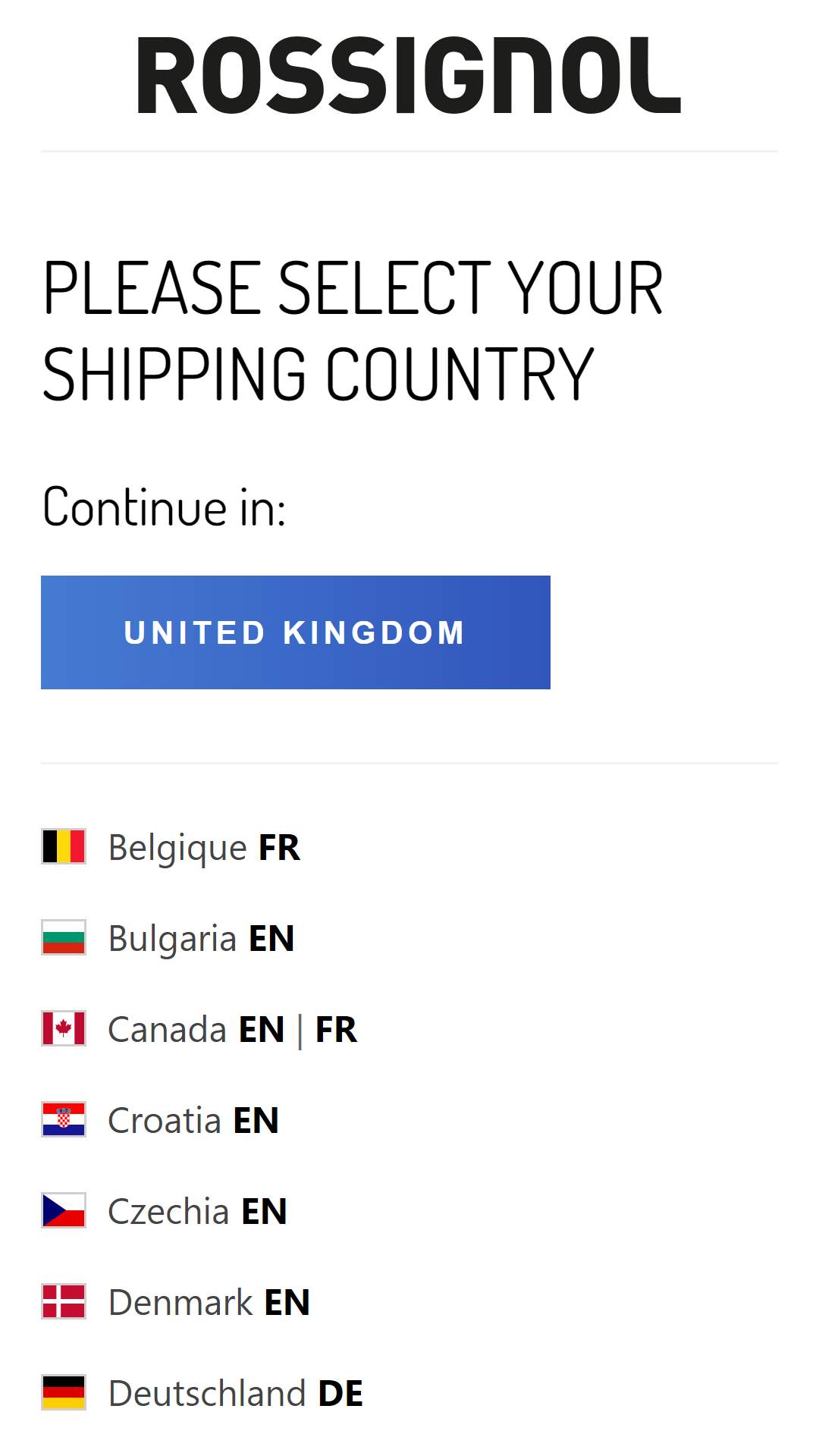This screenshot has width=819, height=1456.
Task: Click the Croatia flag icon
Action: pyautogui.click(x=64, y=1119)
